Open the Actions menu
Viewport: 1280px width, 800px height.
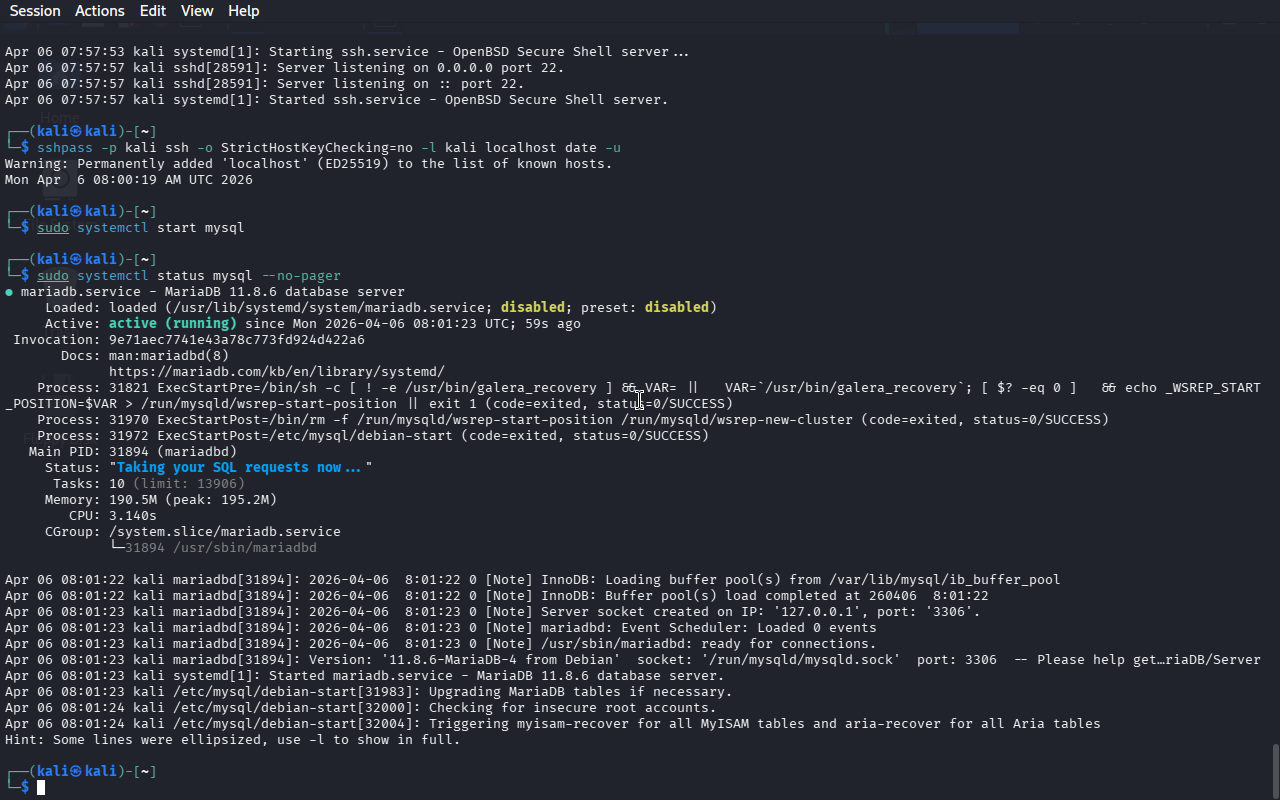[x=100, y=11]
